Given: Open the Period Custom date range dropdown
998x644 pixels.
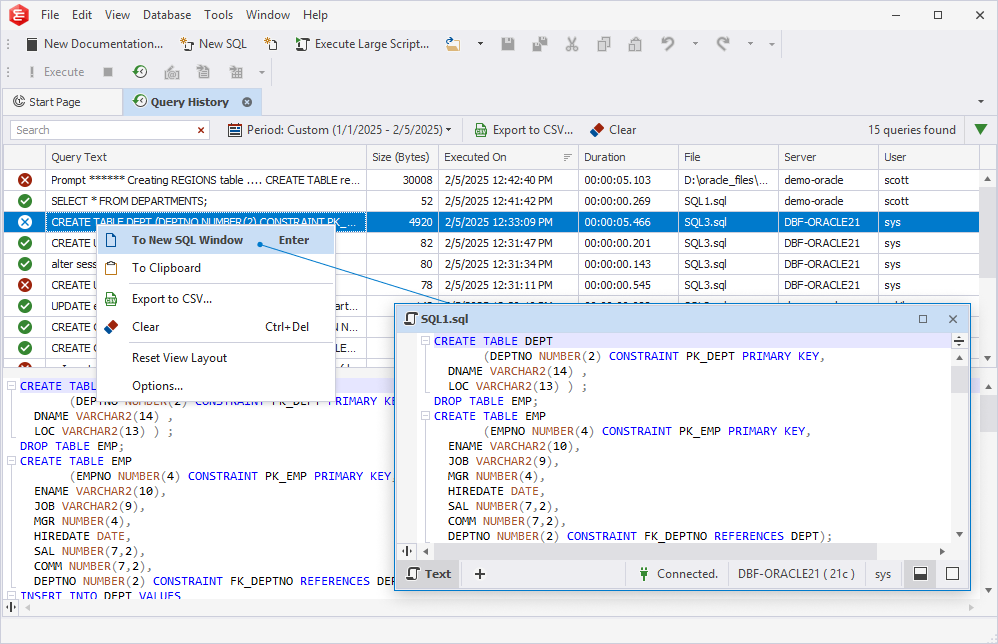Looking at the screenshot, I should point(340,130).
